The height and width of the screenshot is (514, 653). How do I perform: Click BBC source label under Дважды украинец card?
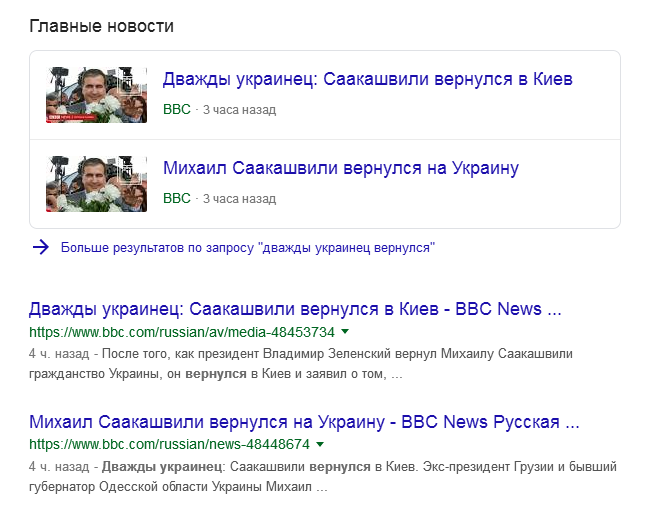click(x=177, y=109)
